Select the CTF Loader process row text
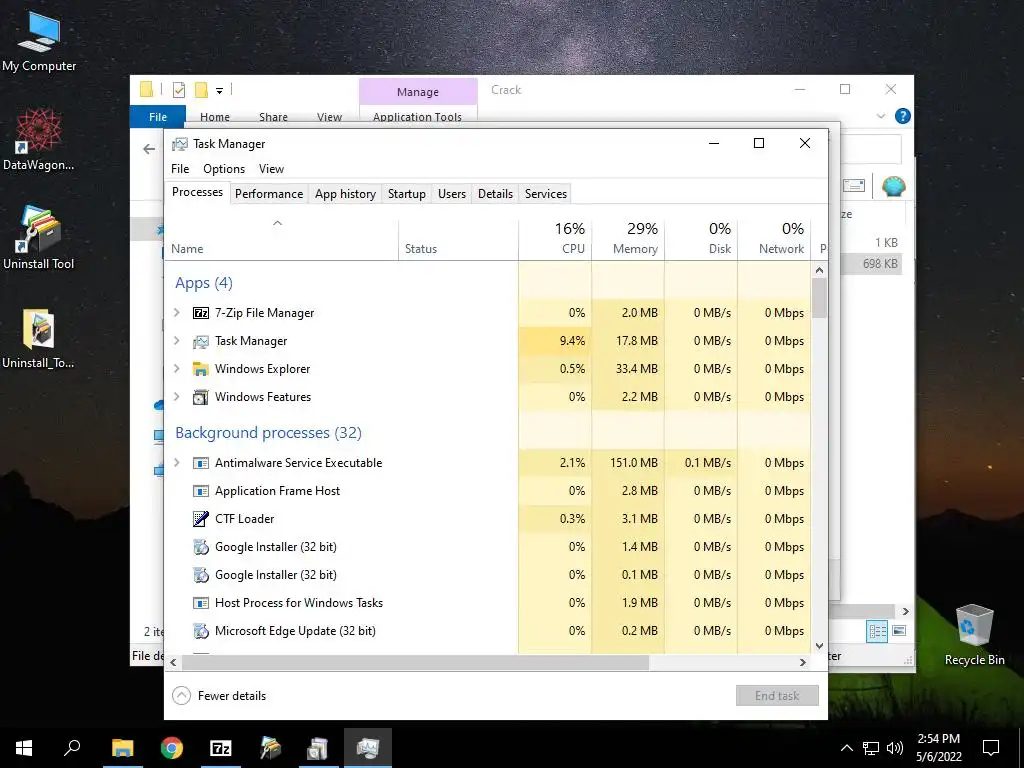This screenshot has width=1024, height=768. (244, 519)
